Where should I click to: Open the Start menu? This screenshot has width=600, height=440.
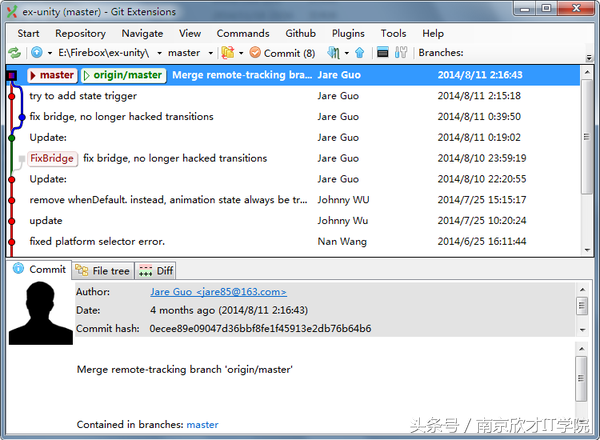[x=28, y=34]
